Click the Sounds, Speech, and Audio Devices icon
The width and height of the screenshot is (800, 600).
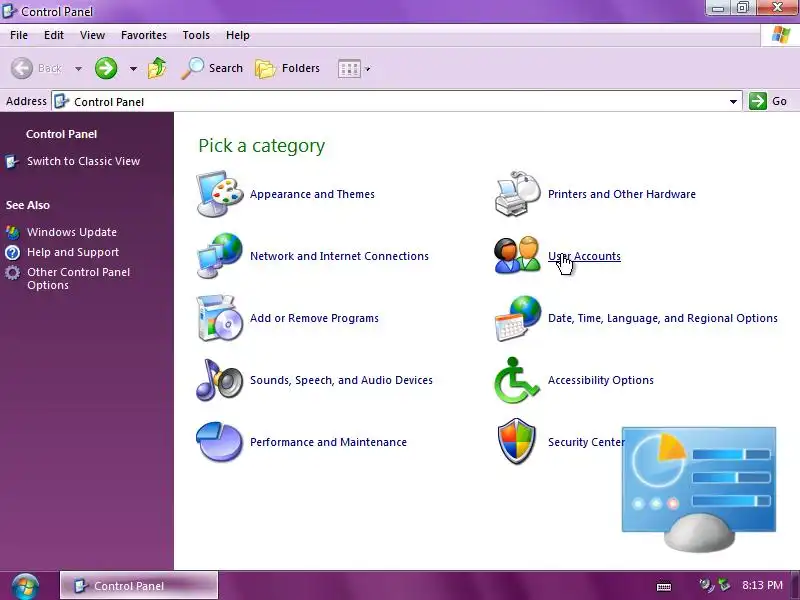point(219,380)
